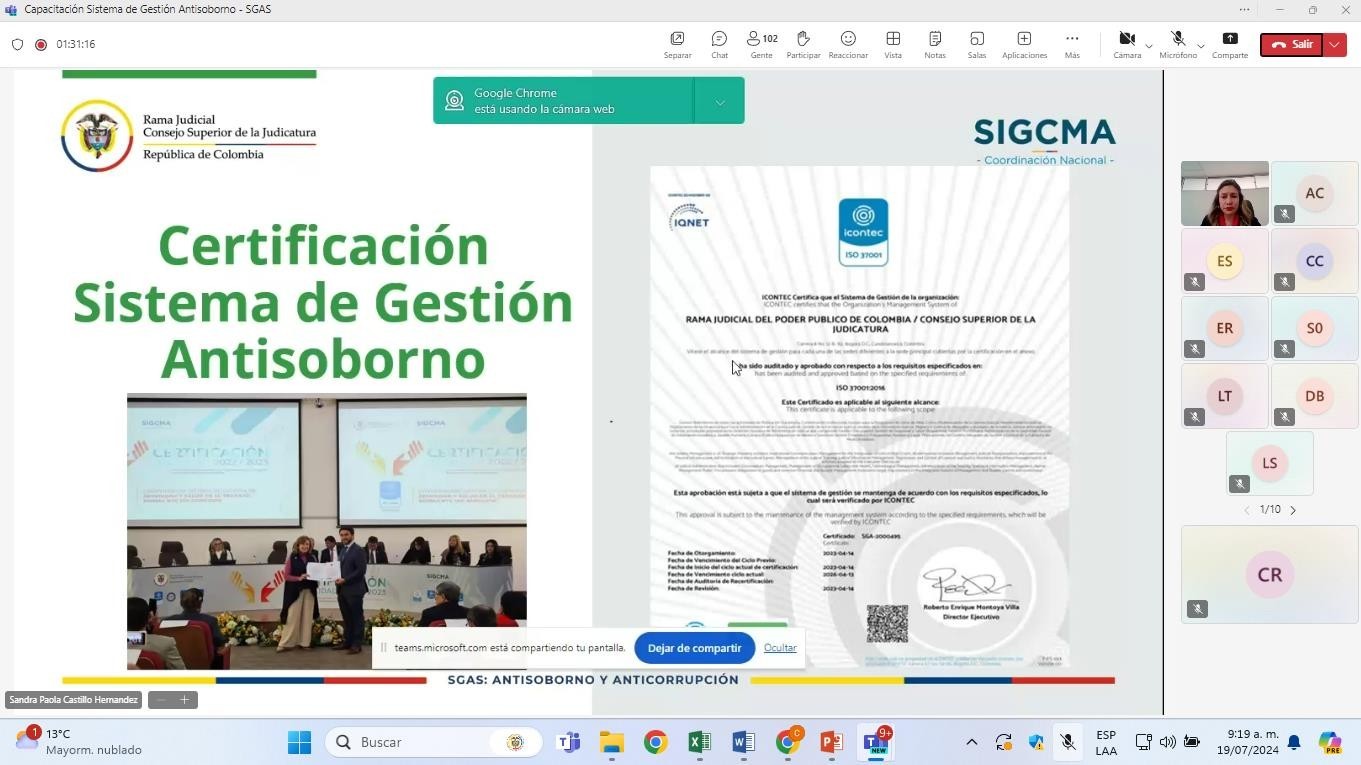Open PowerPoint from the taskbar
The image size is (1361, 765).
pyautogui.click(x=831, y=742)
